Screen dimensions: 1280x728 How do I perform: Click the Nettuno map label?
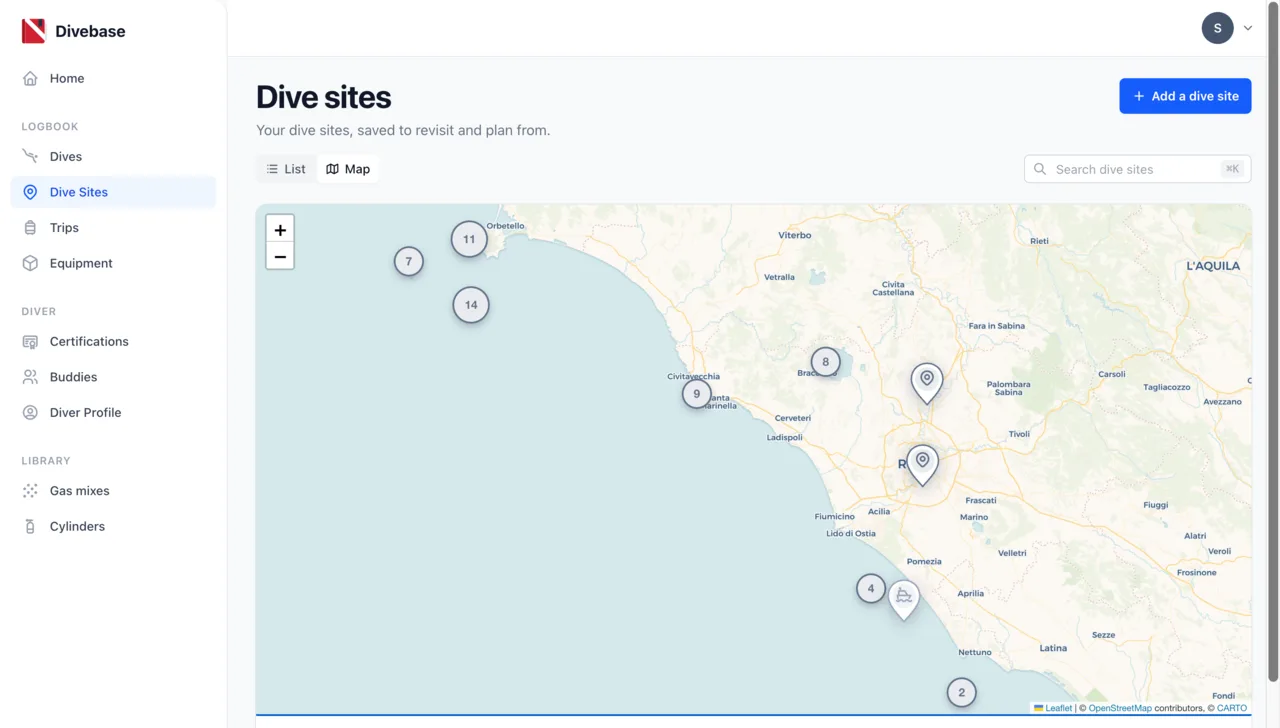(975, 652)
